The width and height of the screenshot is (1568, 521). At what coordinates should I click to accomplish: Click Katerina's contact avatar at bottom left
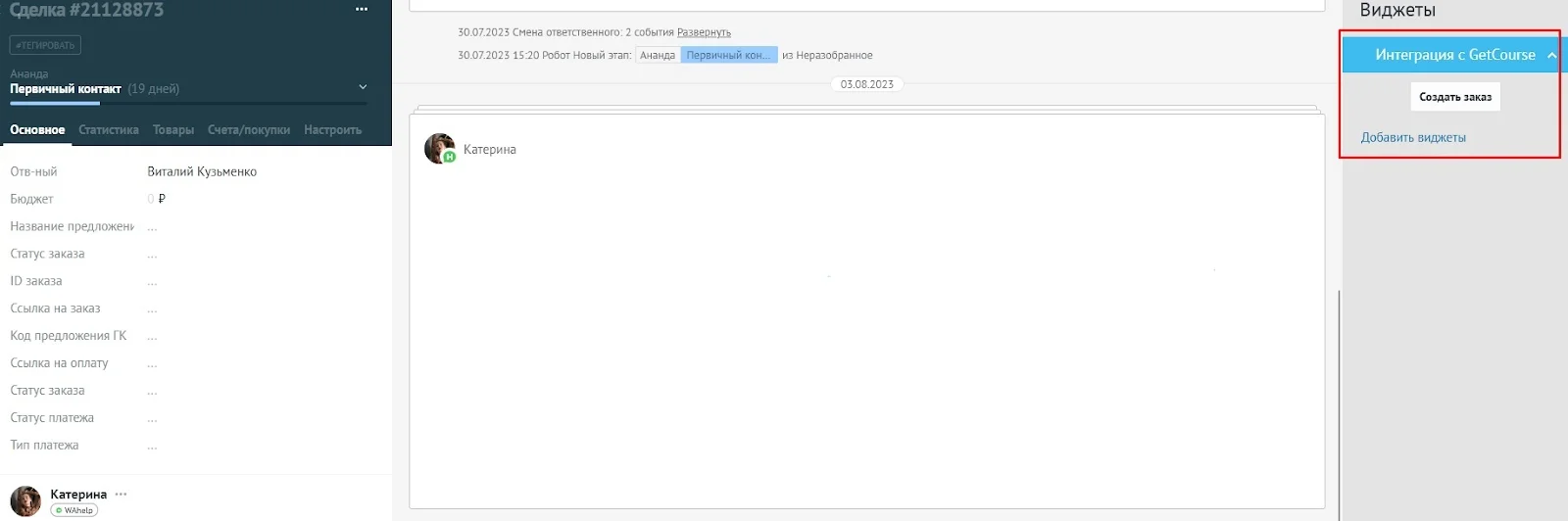click(x=25, y=500)
